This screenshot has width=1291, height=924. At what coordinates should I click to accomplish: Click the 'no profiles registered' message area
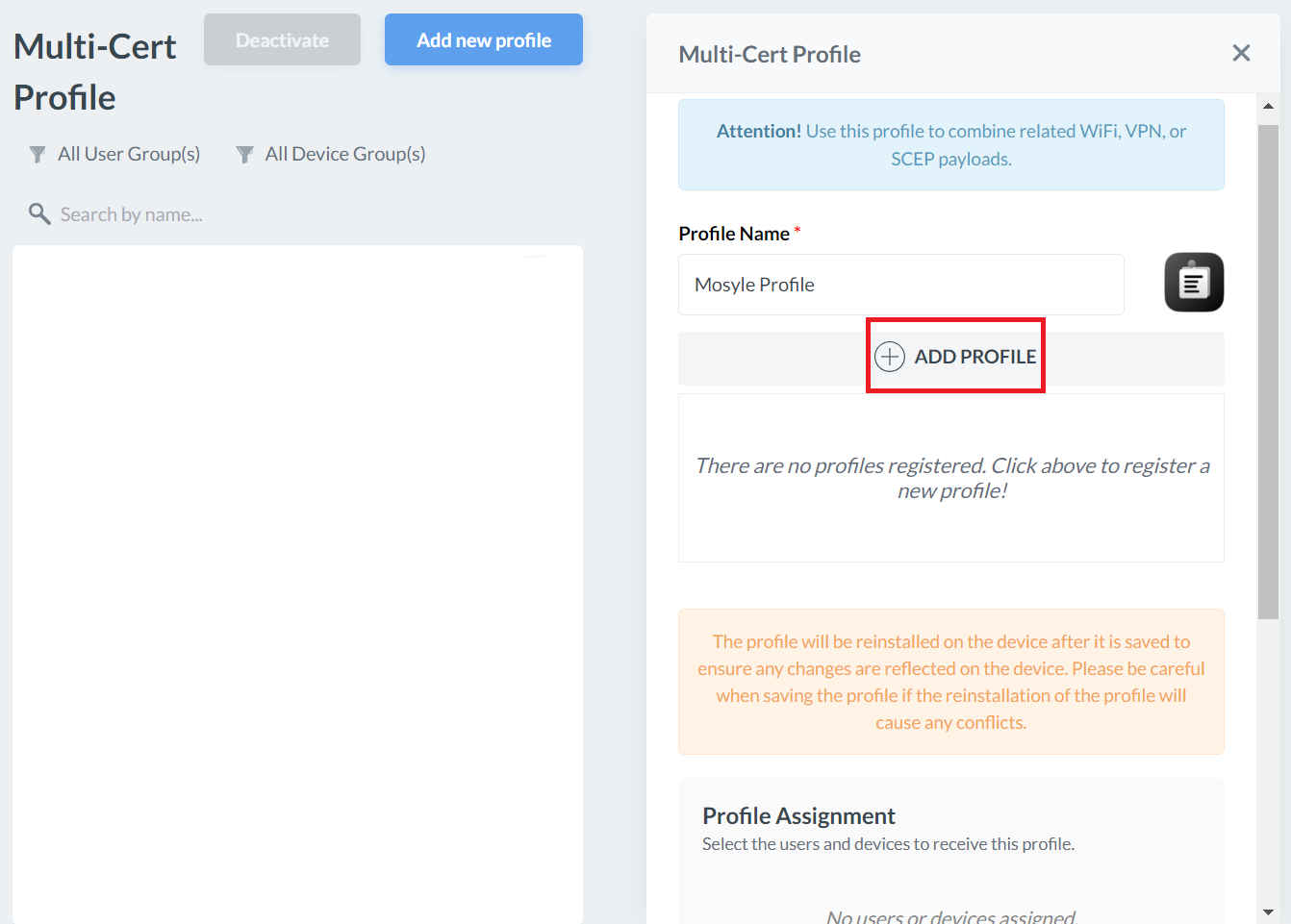coord(950,478)
